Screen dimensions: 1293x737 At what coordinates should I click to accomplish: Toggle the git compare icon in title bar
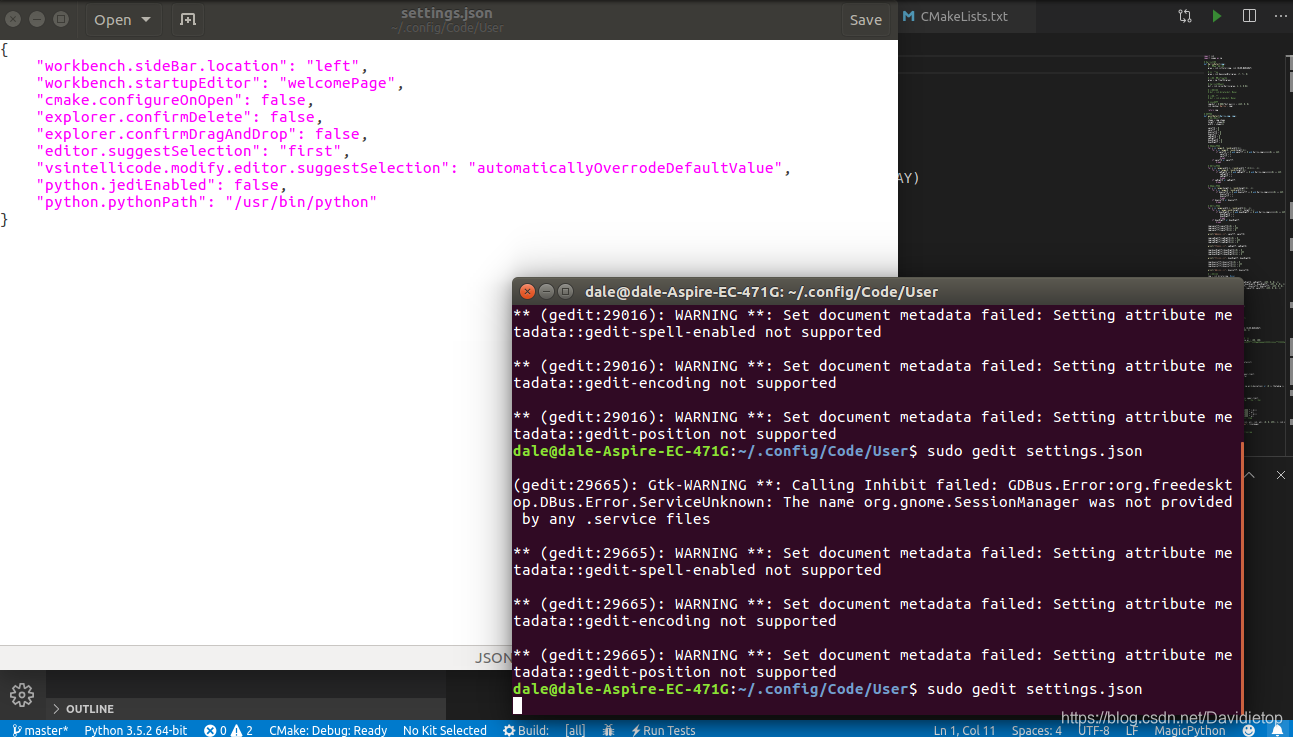point(1183,16)
